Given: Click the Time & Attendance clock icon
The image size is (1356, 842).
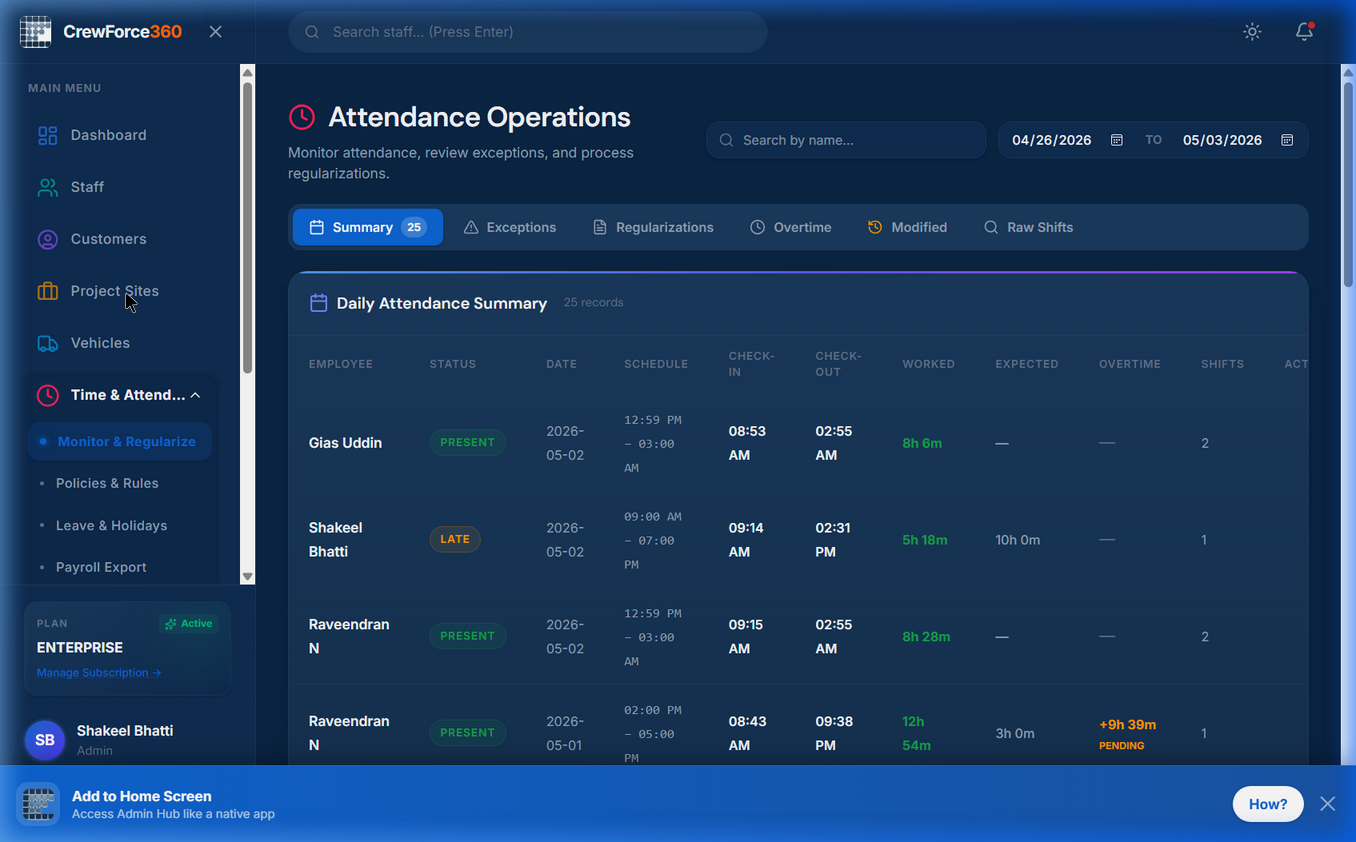Looking at the screenshot, I should pos(47,395).
